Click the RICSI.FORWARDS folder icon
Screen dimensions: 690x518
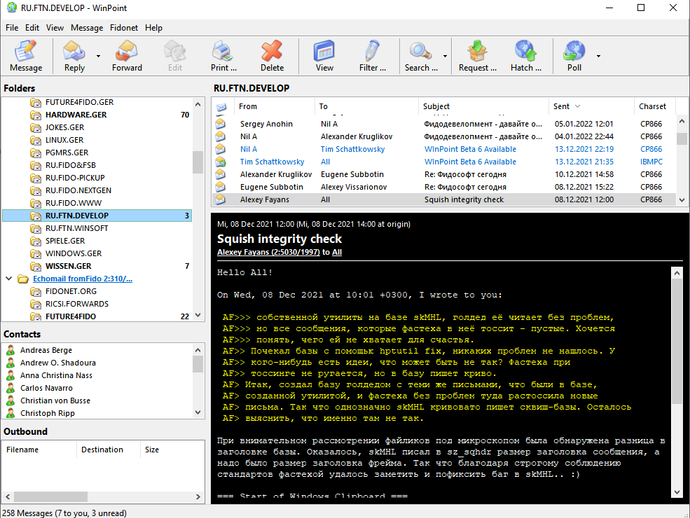(x=36, y=304)
